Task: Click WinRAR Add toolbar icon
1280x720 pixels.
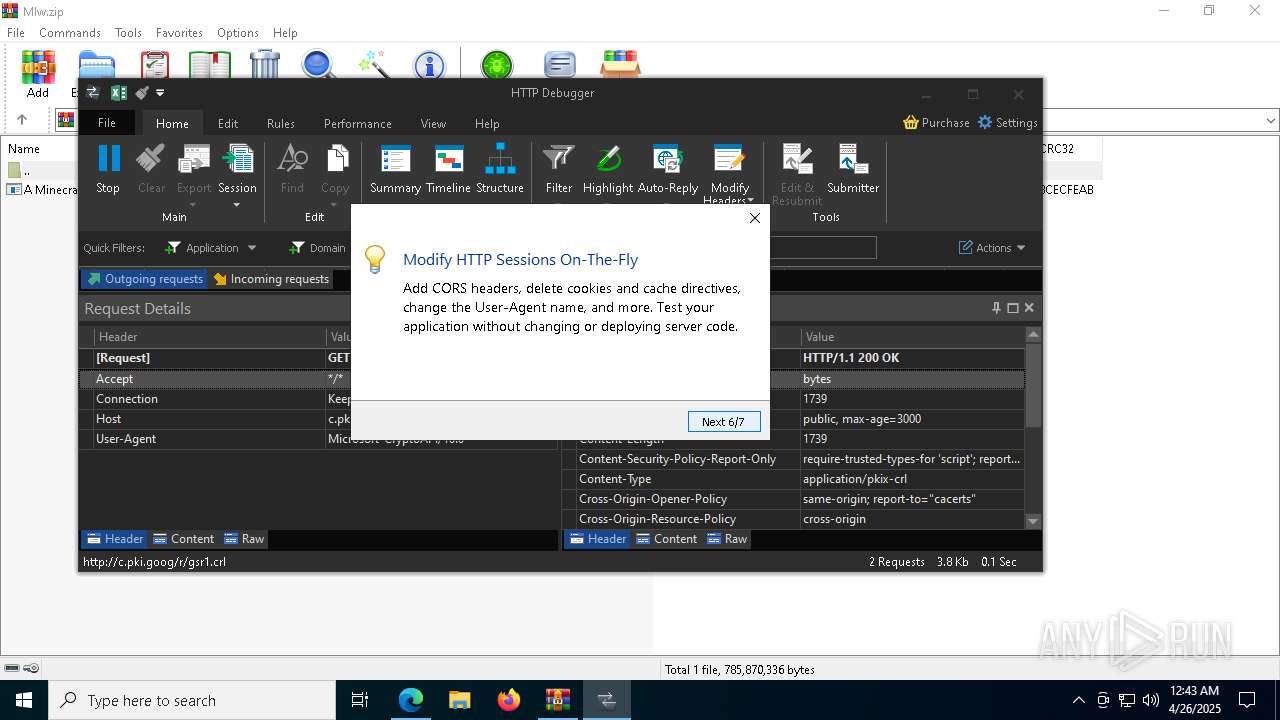Action: click(x=38, y=73)
